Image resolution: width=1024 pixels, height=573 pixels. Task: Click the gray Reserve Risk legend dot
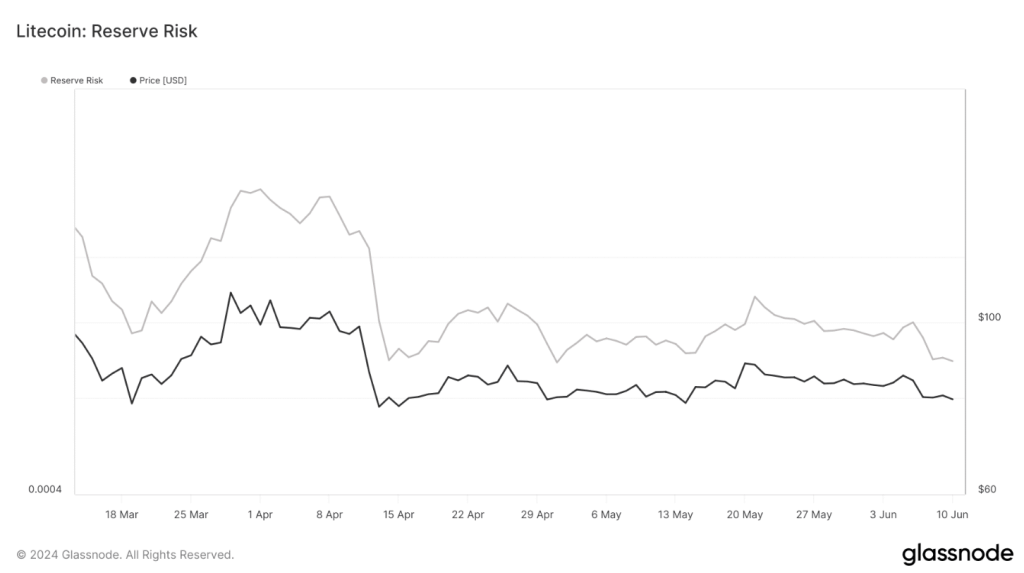pos(44,80)
